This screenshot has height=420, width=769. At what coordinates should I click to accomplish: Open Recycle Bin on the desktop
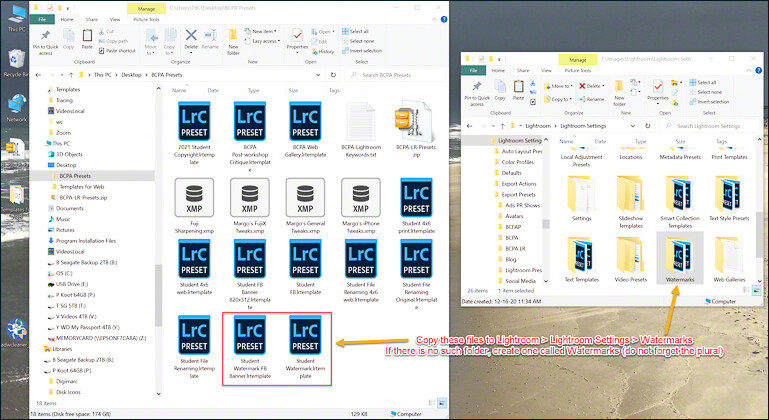(x=16, y=63)
